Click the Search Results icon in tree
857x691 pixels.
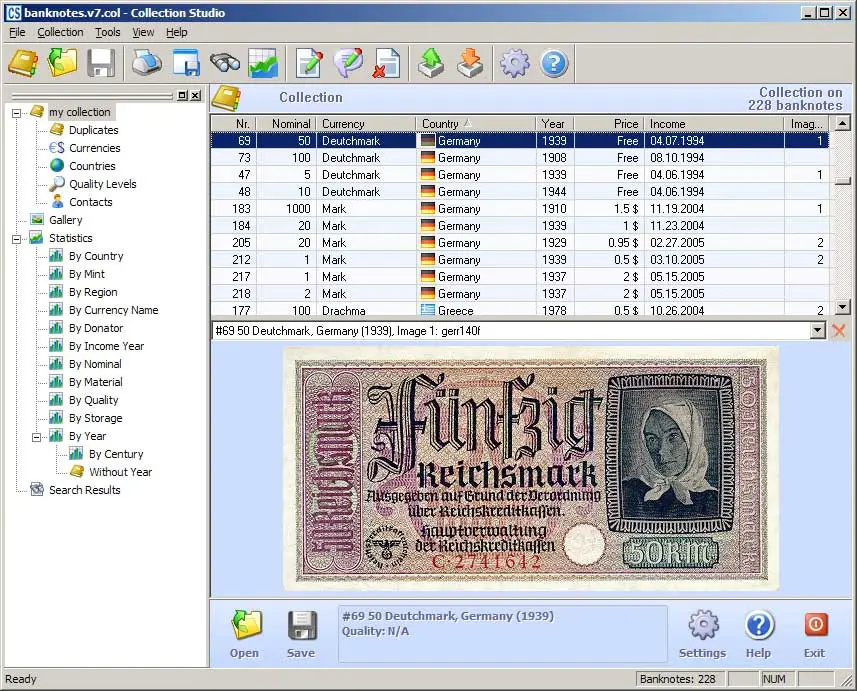(x=37, y=489)
